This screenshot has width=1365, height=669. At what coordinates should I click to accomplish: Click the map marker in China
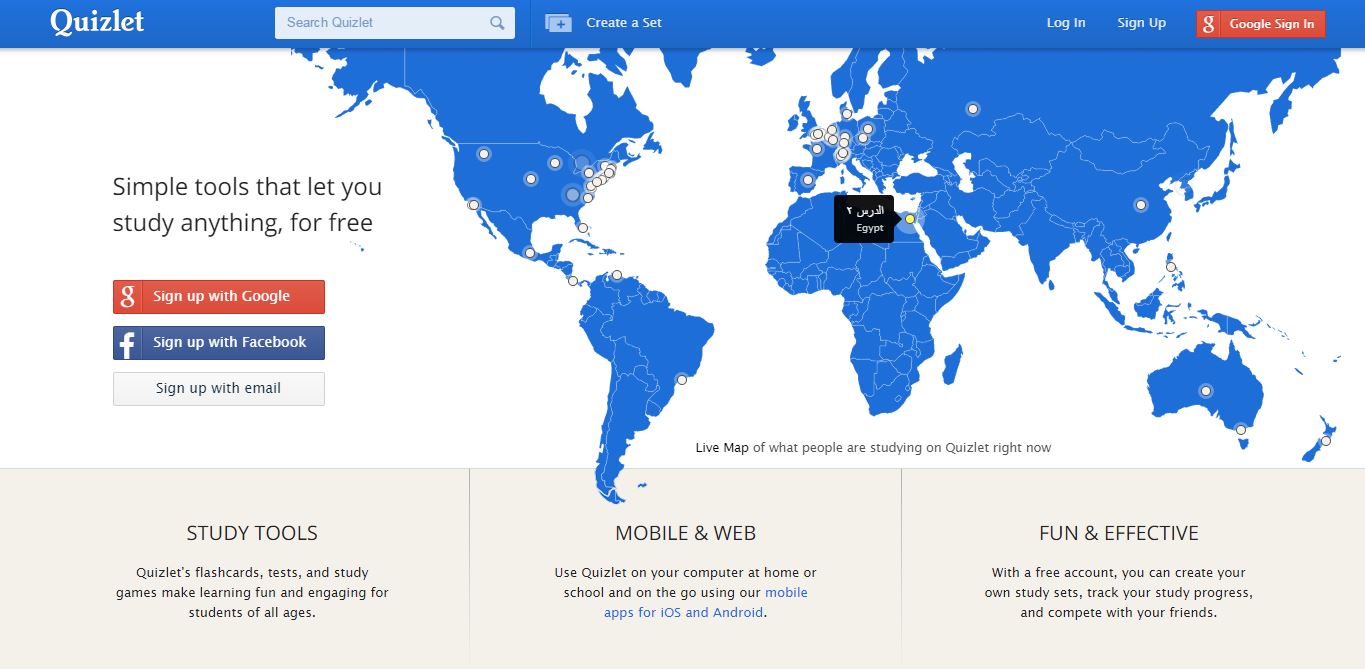1140,205
